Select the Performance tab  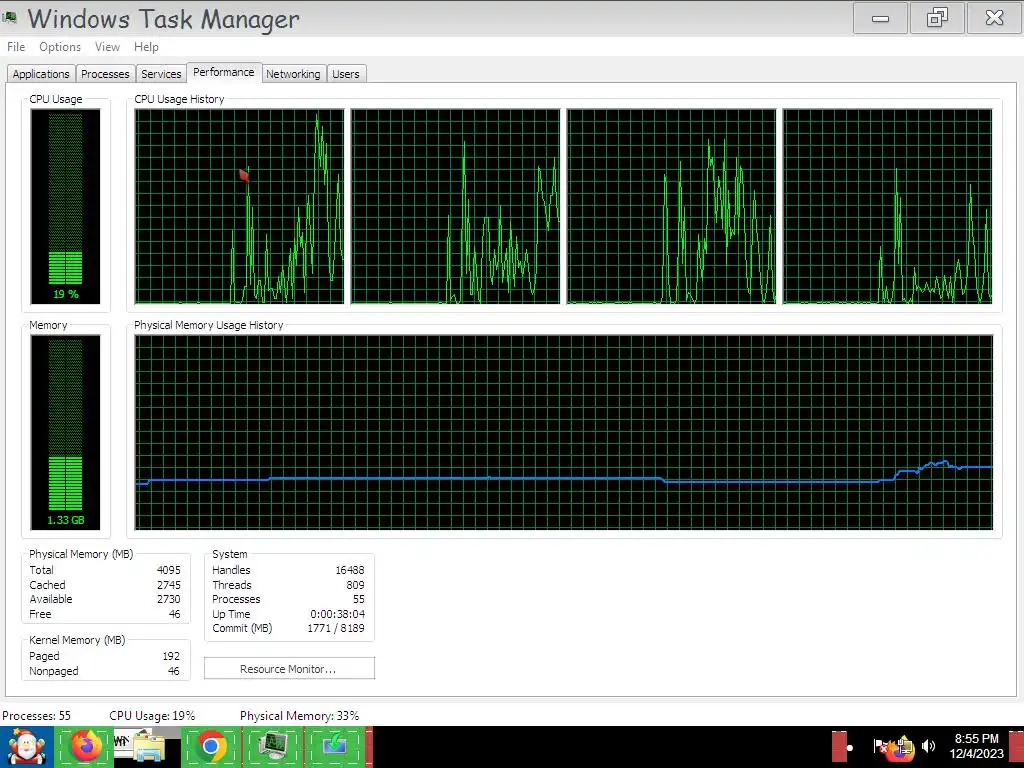click(x=224, y=72)
